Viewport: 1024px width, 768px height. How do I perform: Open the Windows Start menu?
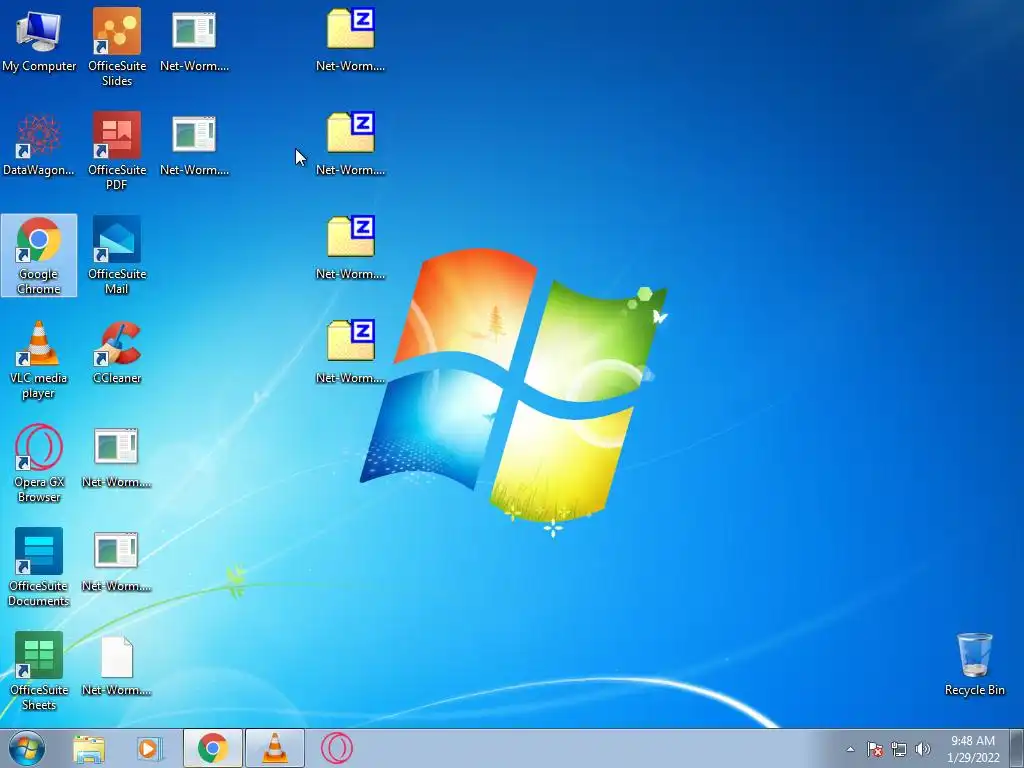27,748
